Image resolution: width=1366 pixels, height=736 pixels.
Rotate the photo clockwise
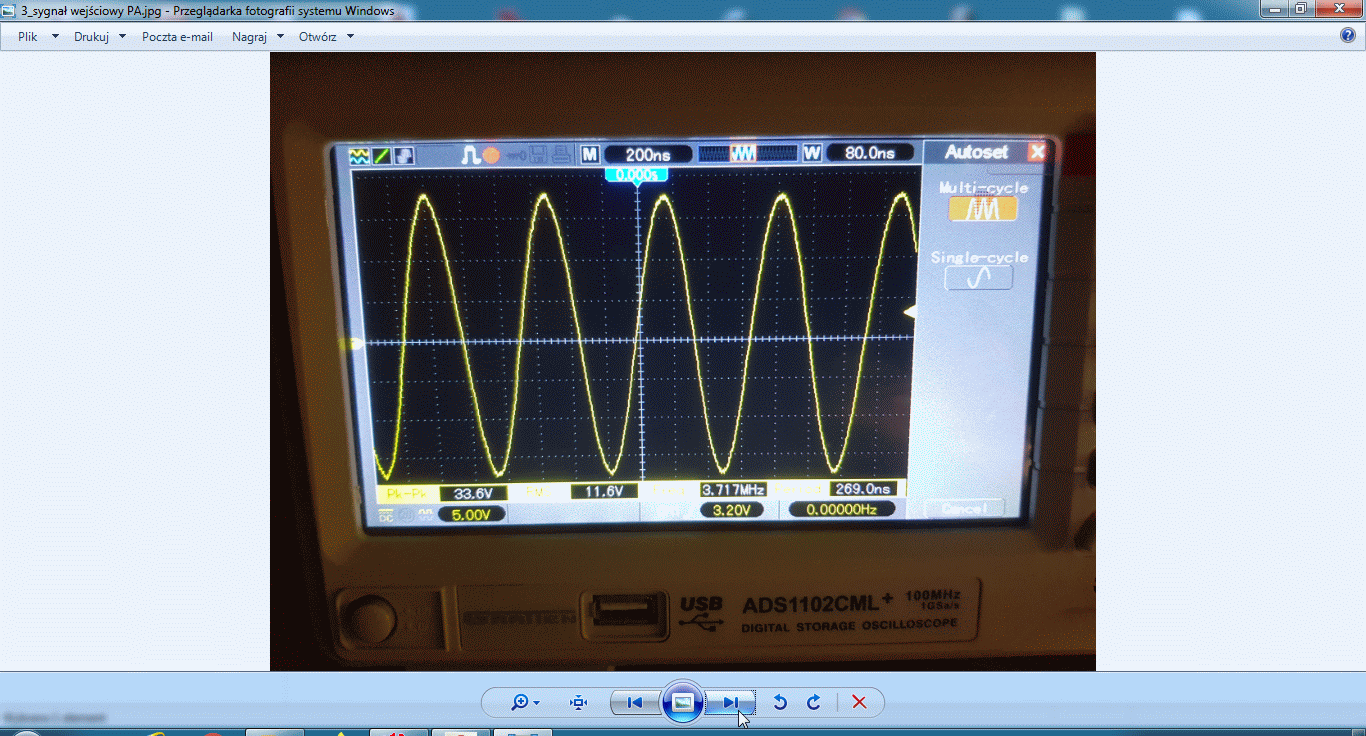(814, 703)
